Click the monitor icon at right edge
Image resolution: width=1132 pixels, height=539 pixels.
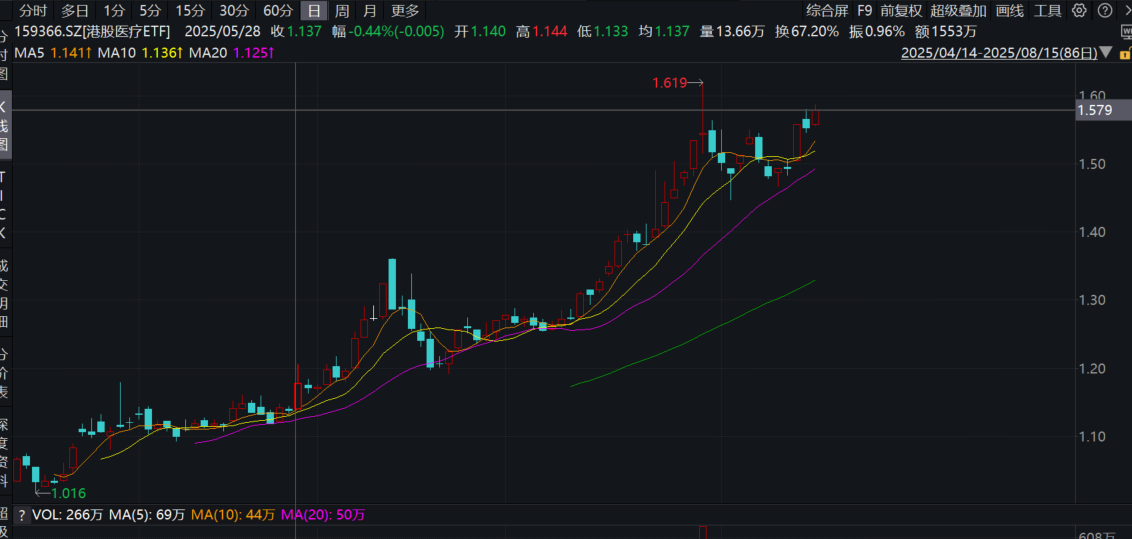click(1127, 32)
